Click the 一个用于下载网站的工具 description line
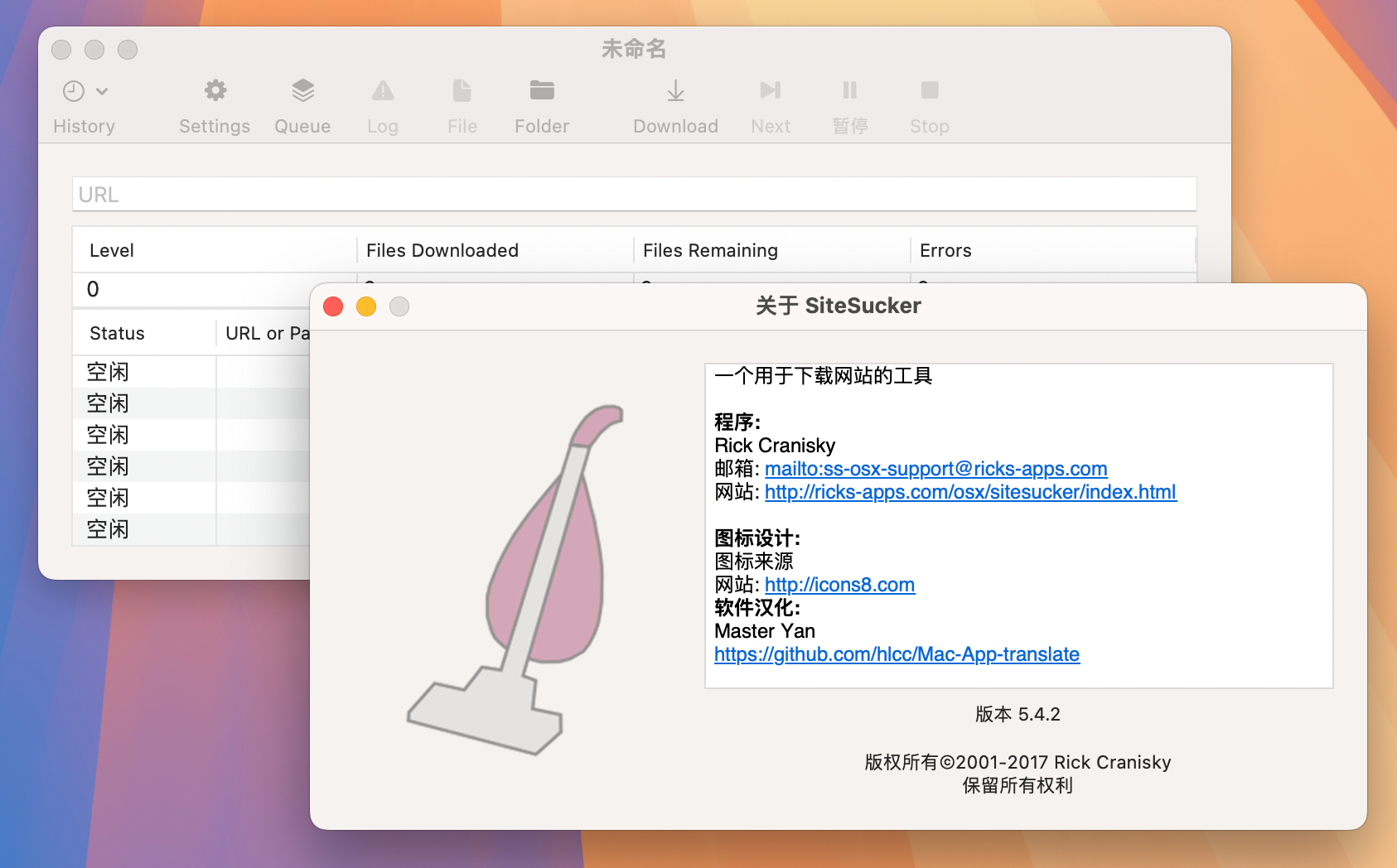The height and width of the screenshot is (868, 1397). coord(823,376)
